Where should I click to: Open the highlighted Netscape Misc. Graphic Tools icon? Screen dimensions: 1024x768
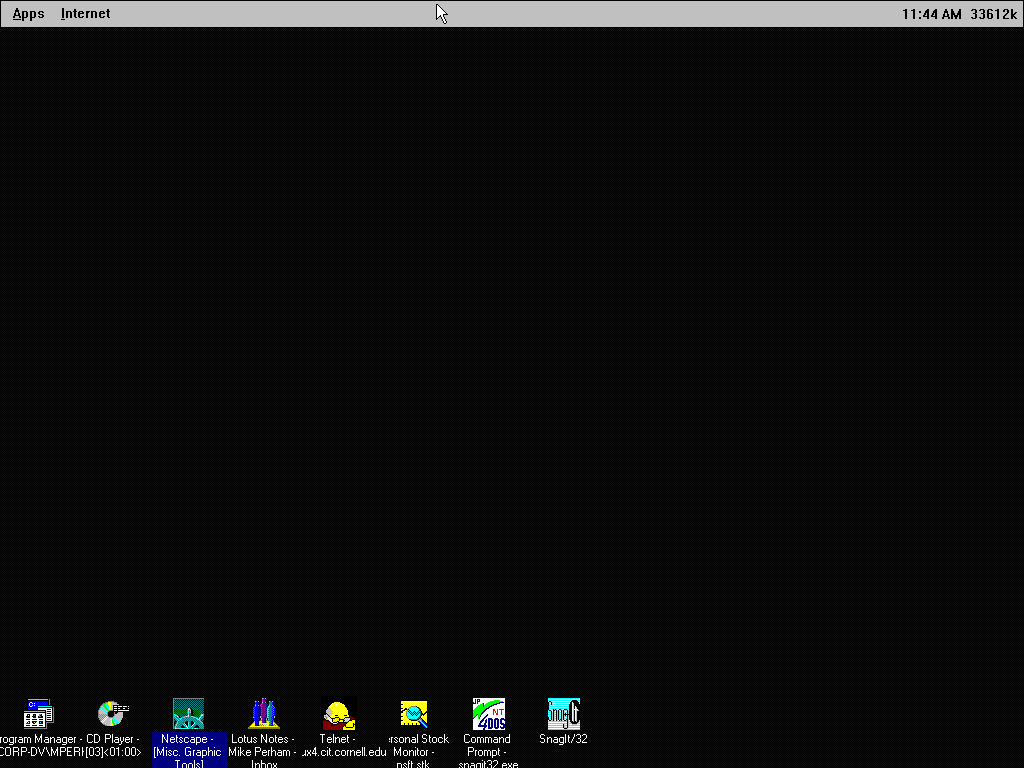tap(188, 713)
